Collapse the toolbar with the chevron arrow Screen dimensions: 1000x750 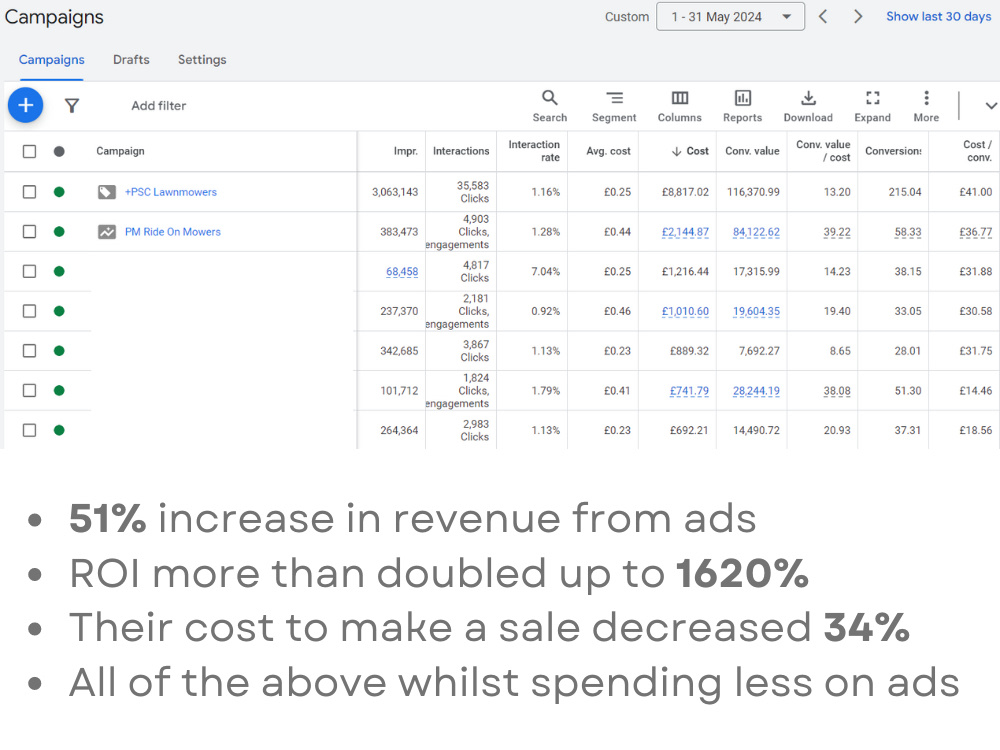[990, 106]
